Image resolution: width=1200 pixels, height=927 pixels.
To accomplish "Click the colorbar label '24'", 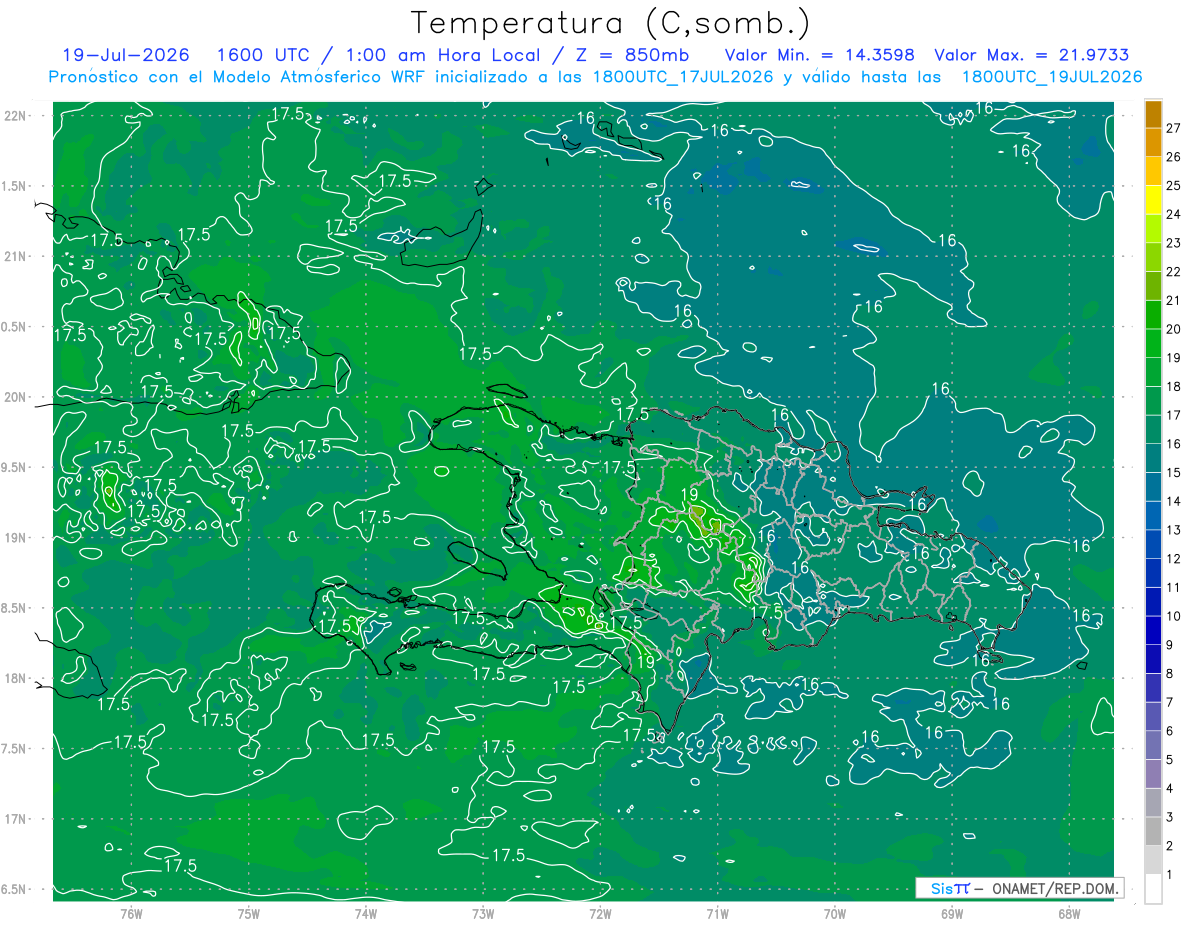I will pyautogui.click(x=1174, y=214).
